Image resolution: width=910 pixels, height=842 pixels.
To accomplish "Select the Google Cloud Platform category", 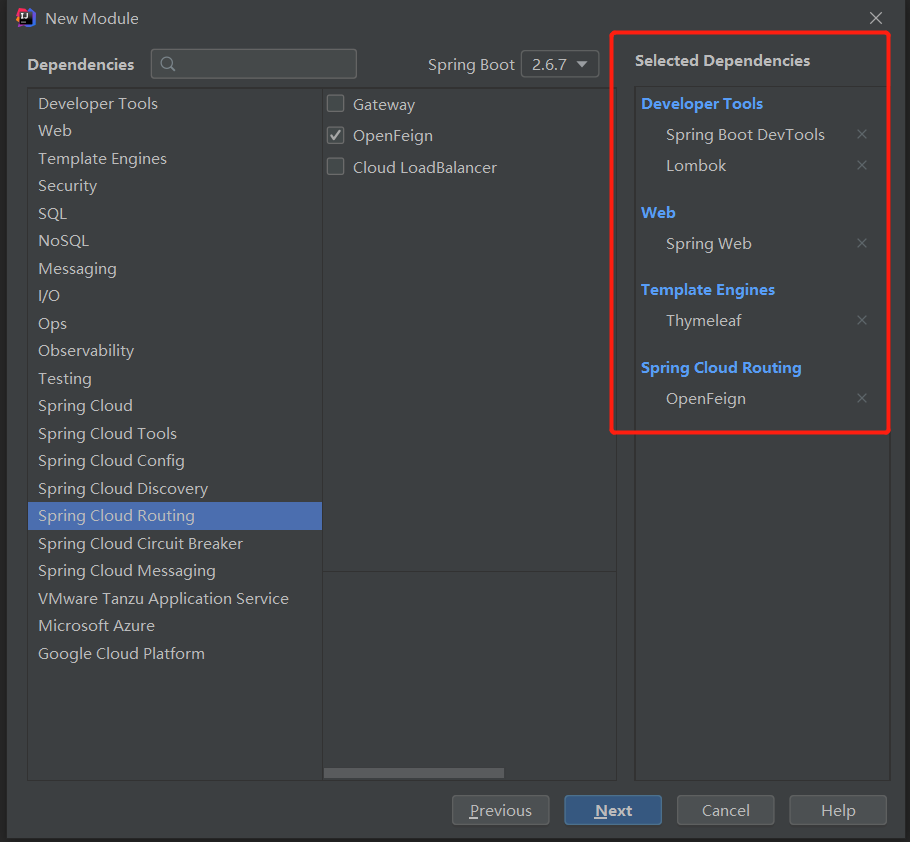I will pos(175,653).
